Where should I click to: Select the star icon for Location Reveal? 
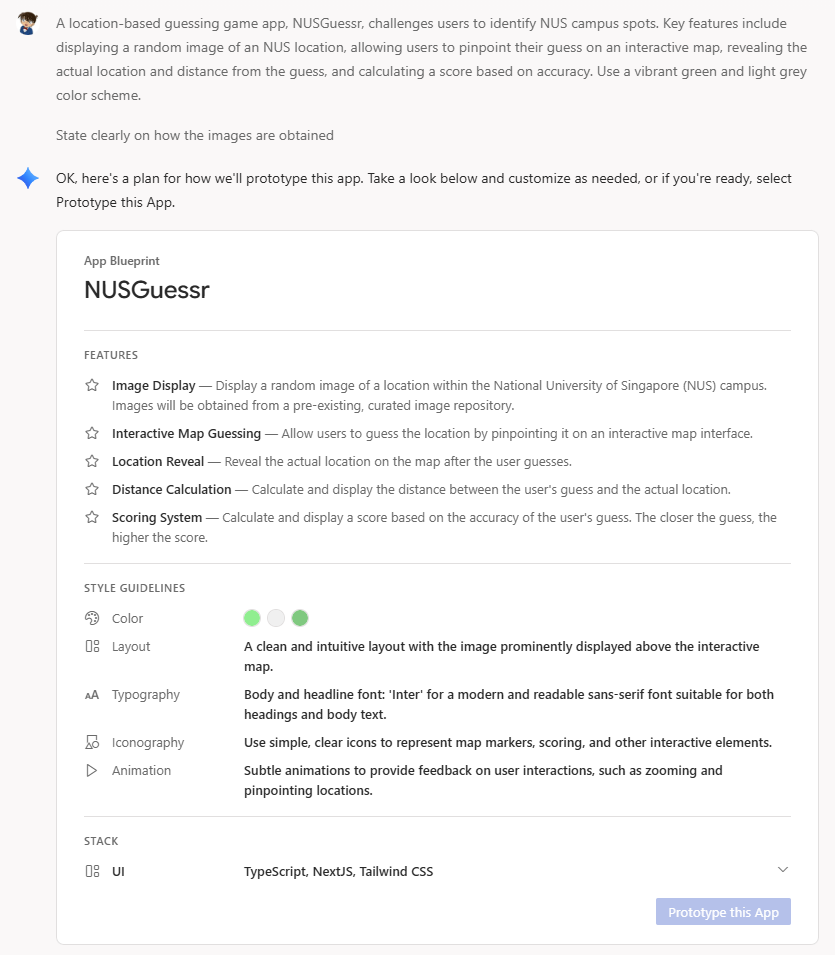[x=92, y=462]
